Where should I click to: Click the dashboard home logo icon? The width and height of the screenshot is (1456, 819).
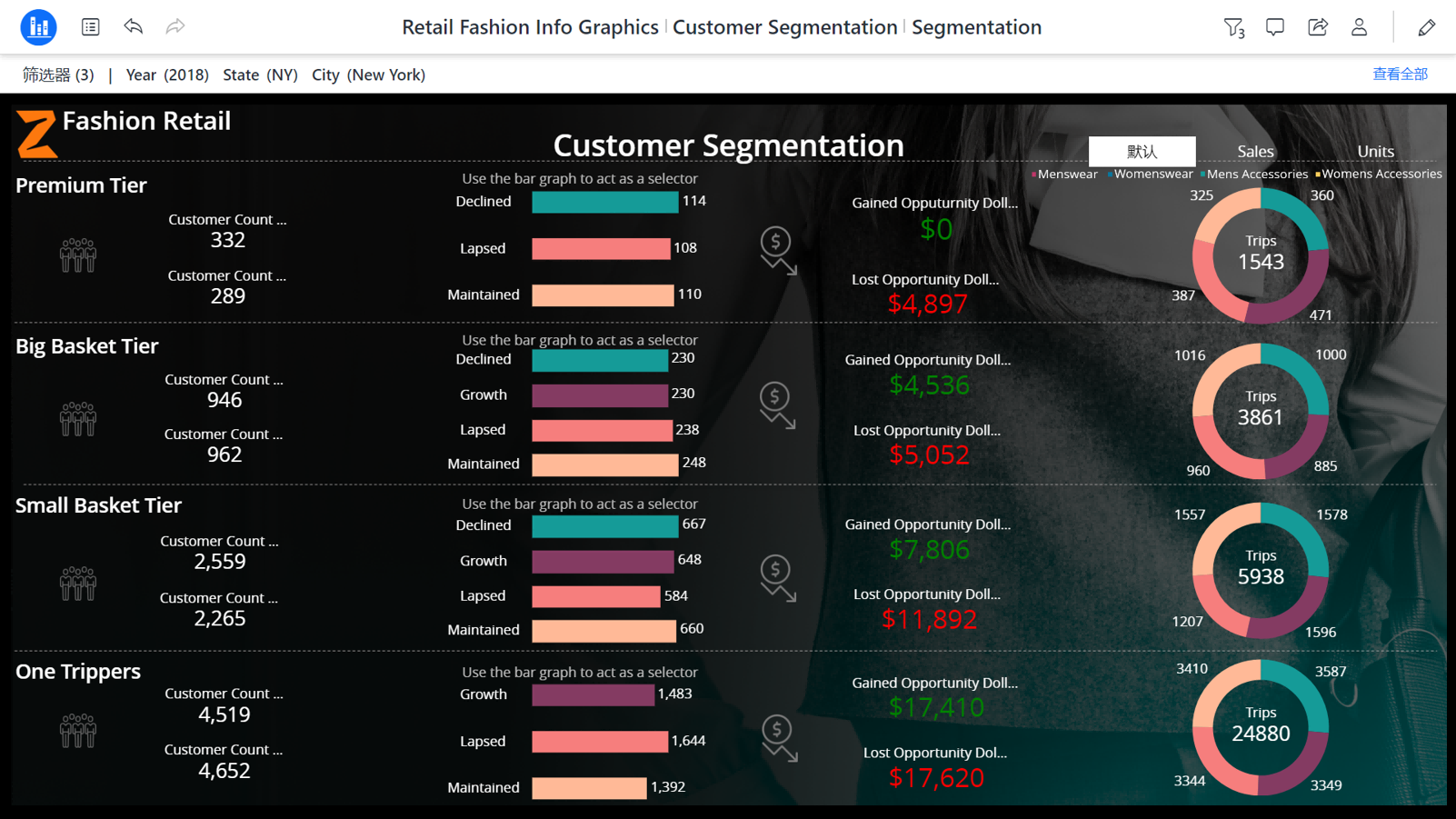(38, 27)
